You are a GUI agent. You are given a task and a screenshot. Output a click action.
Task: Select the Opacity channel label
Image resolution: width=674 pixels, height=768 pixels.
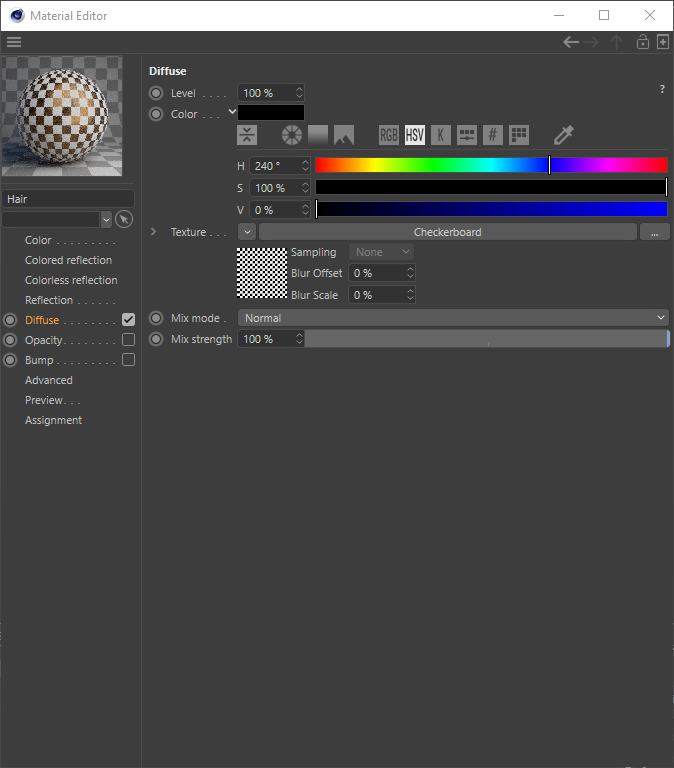tap(44, 340)
